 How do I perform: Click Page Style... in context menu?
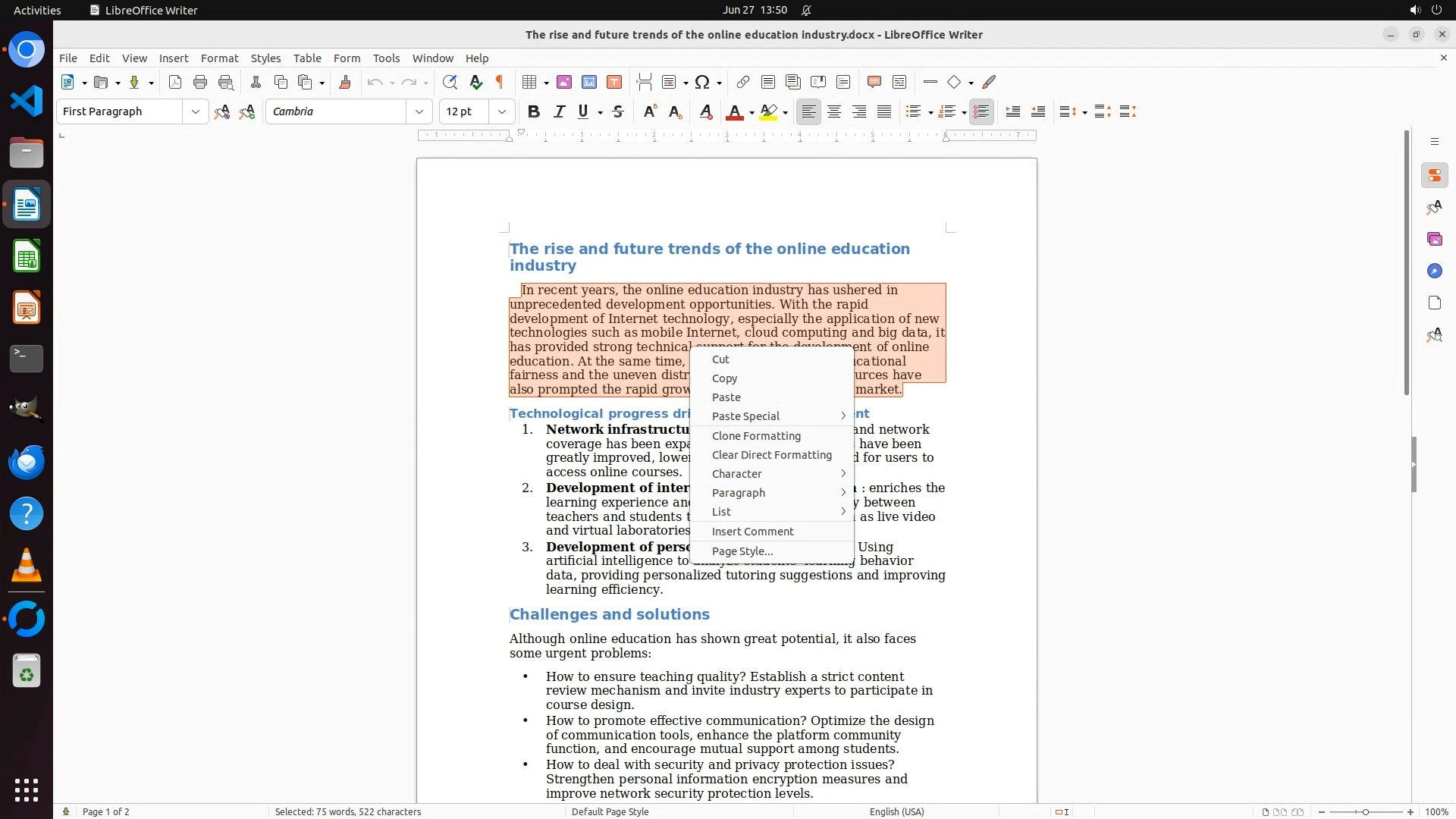742,551
